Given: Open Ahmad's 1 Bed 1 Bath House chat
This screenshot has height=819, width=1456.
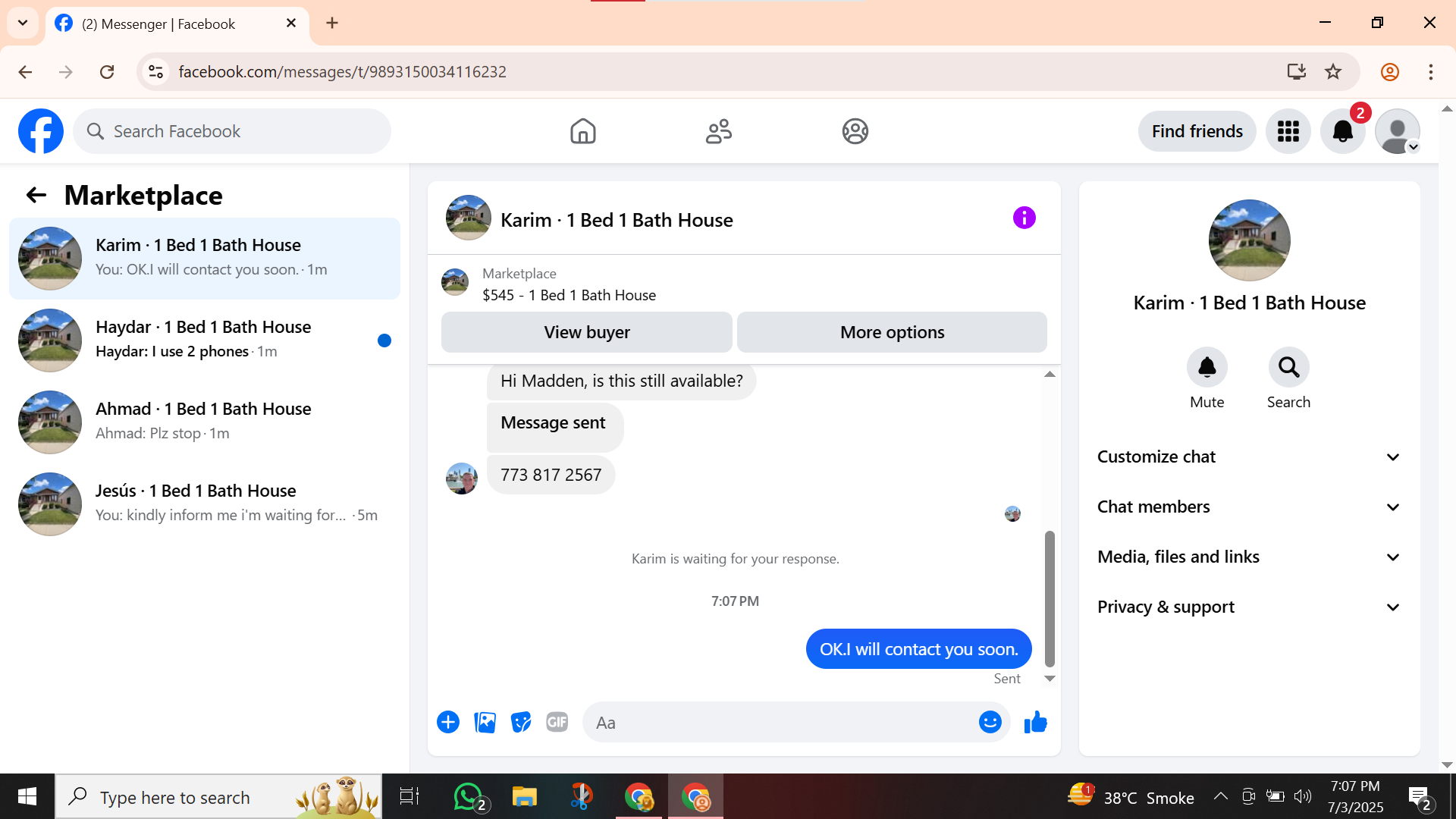Looking at the screenshot, I should tap(205, 422).
